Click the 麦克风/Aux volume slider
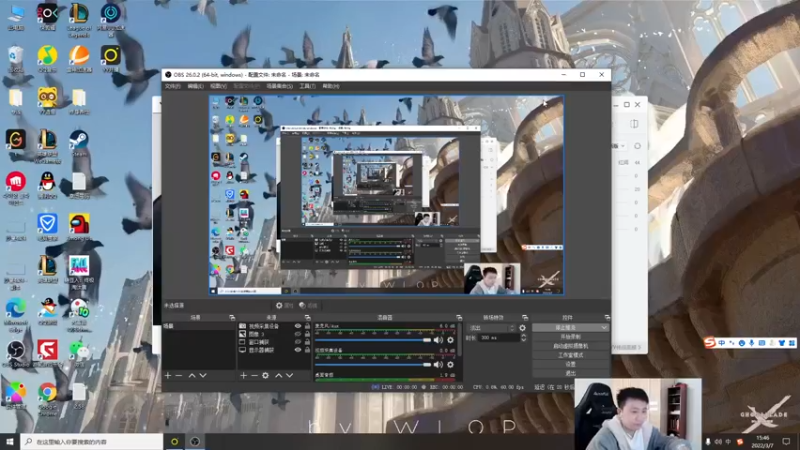 coord(373,340)
